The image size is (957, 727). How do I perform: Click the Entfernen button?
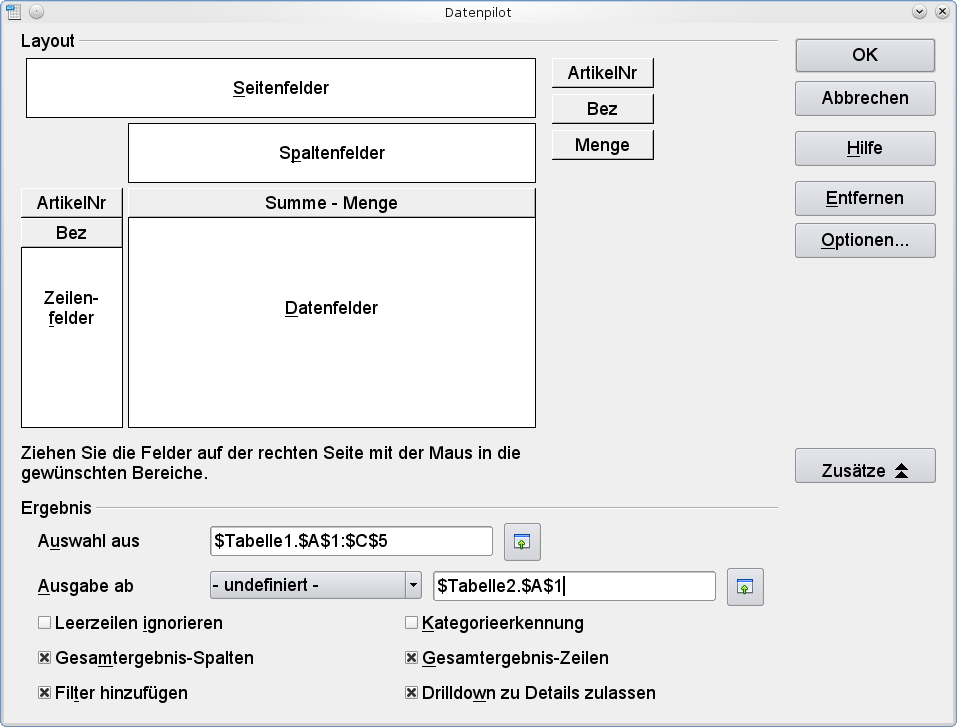point(864,198)
